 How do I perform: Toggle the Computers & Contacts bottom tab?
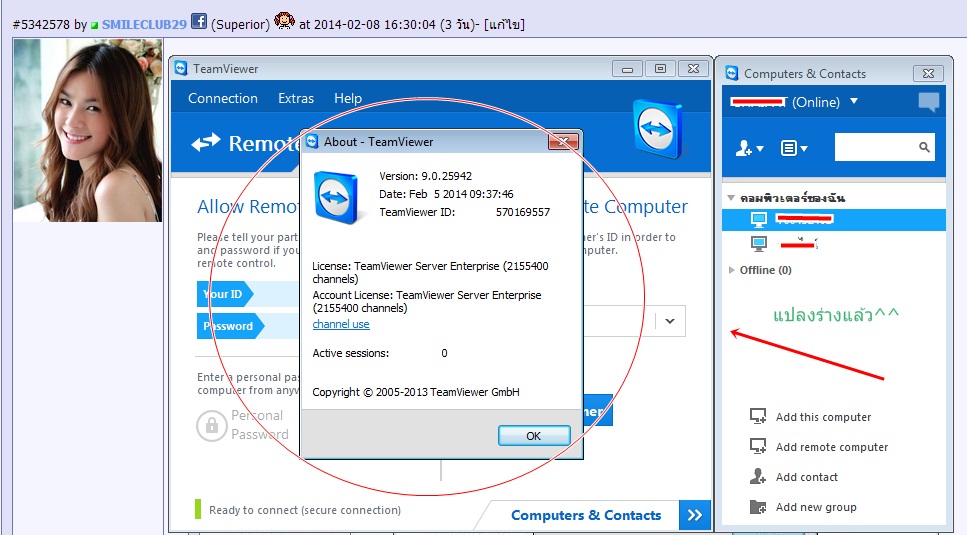coord(586,515)
